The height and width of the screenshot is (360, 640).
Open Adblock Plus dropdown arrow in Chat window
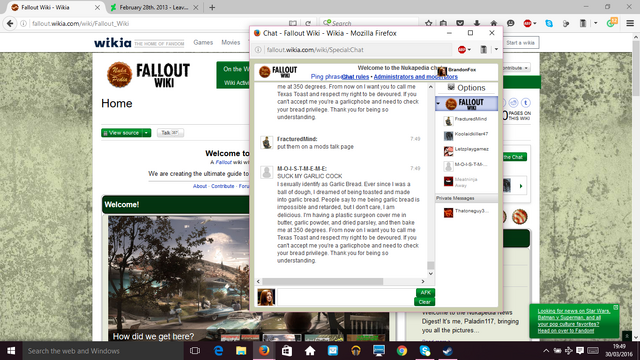tap(469, 50)
